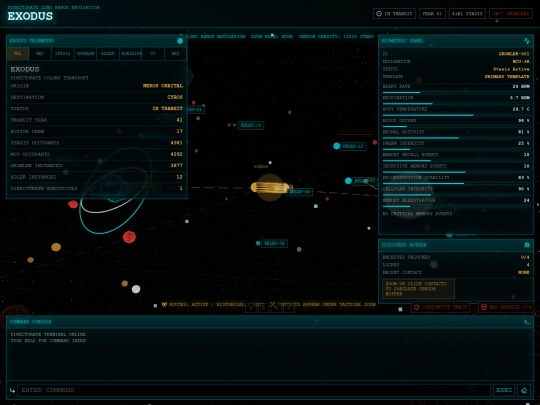Click the Discovery Buffer header icon
540x405 pixels.
coord(527,245)
